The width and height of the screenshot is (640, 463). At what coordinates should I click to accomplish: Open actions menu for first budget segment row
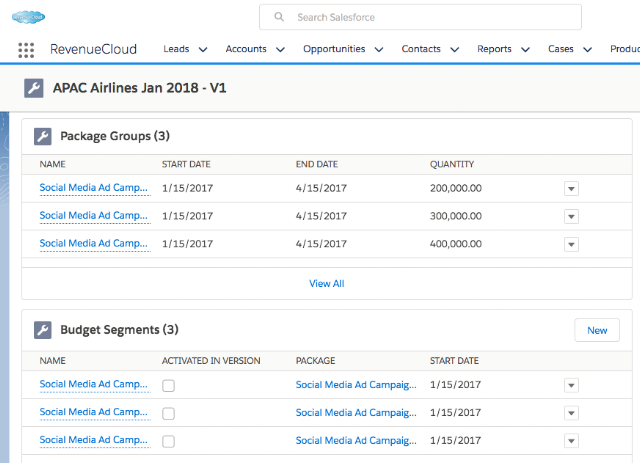tap(571, 385)
